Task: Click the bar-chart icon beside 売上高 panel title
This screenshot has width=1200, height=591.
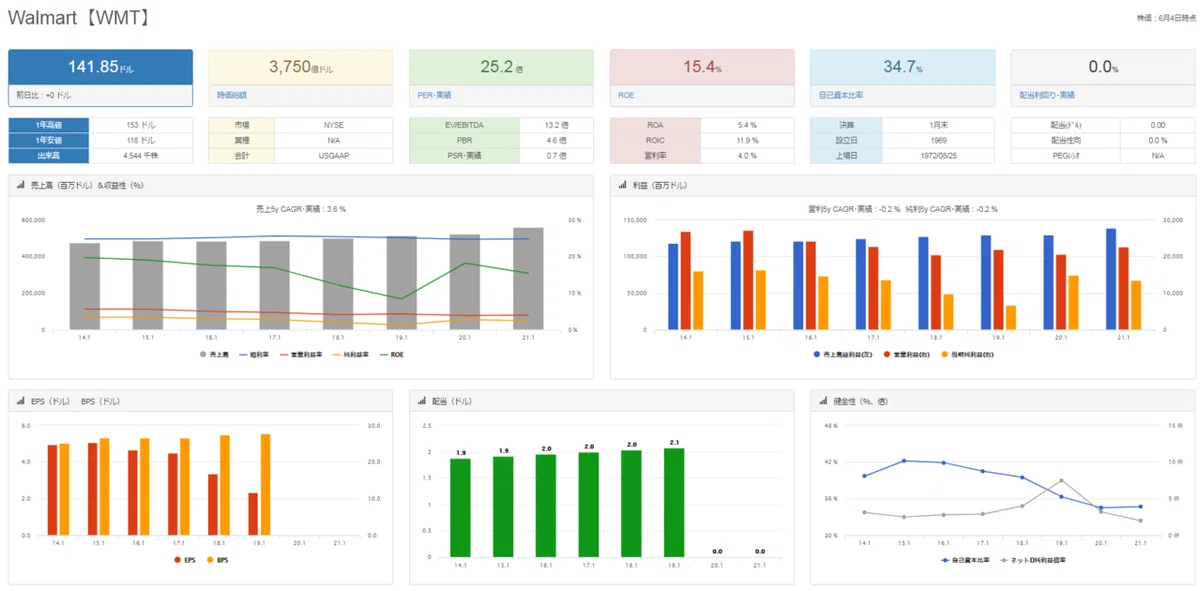Action: click(21, 185)
